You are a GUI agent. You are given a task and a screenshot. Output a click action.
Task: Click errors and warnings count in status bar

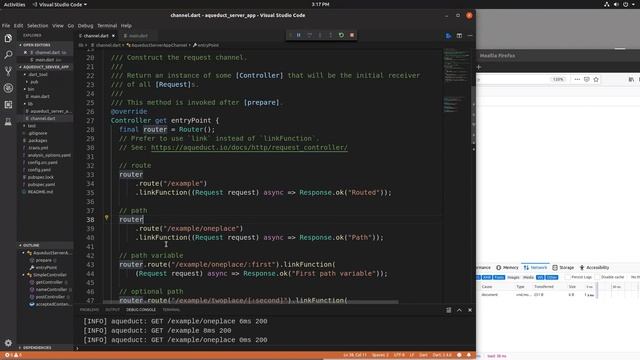(x=13, y=355)
